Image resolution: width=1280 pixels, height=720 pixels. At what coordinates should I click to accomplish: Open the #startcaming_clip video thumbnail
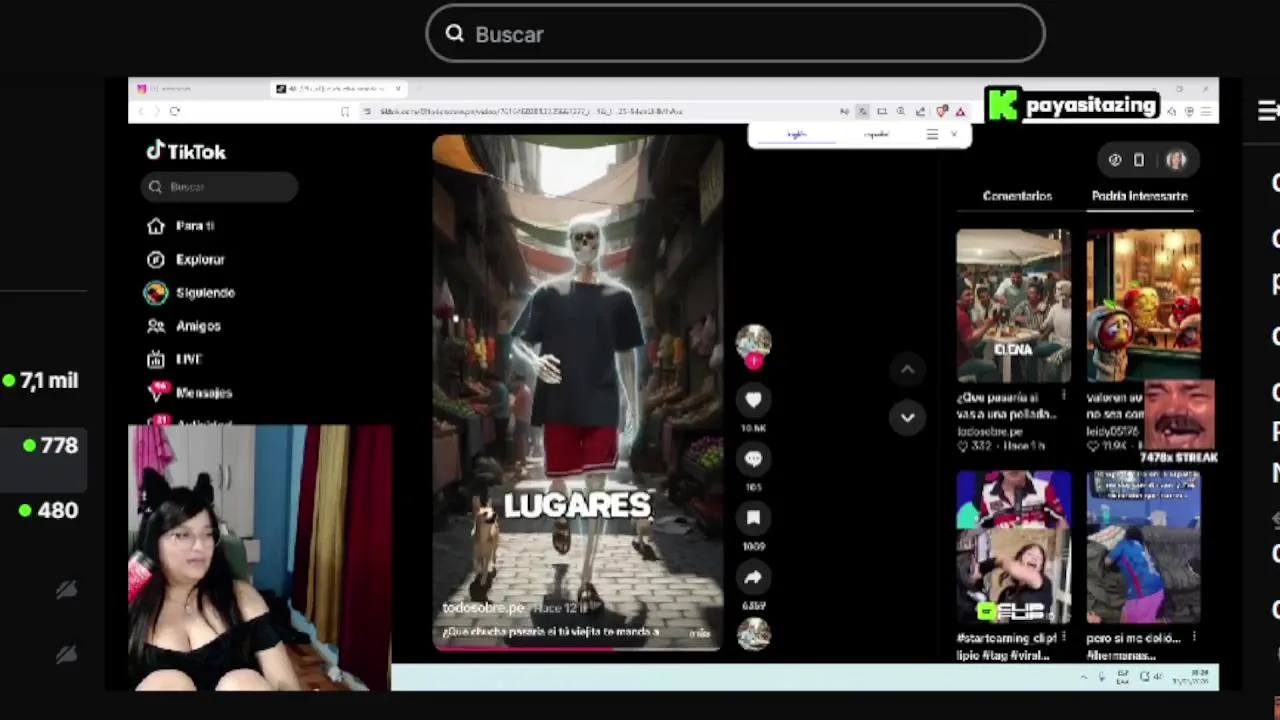[1013, 547]
